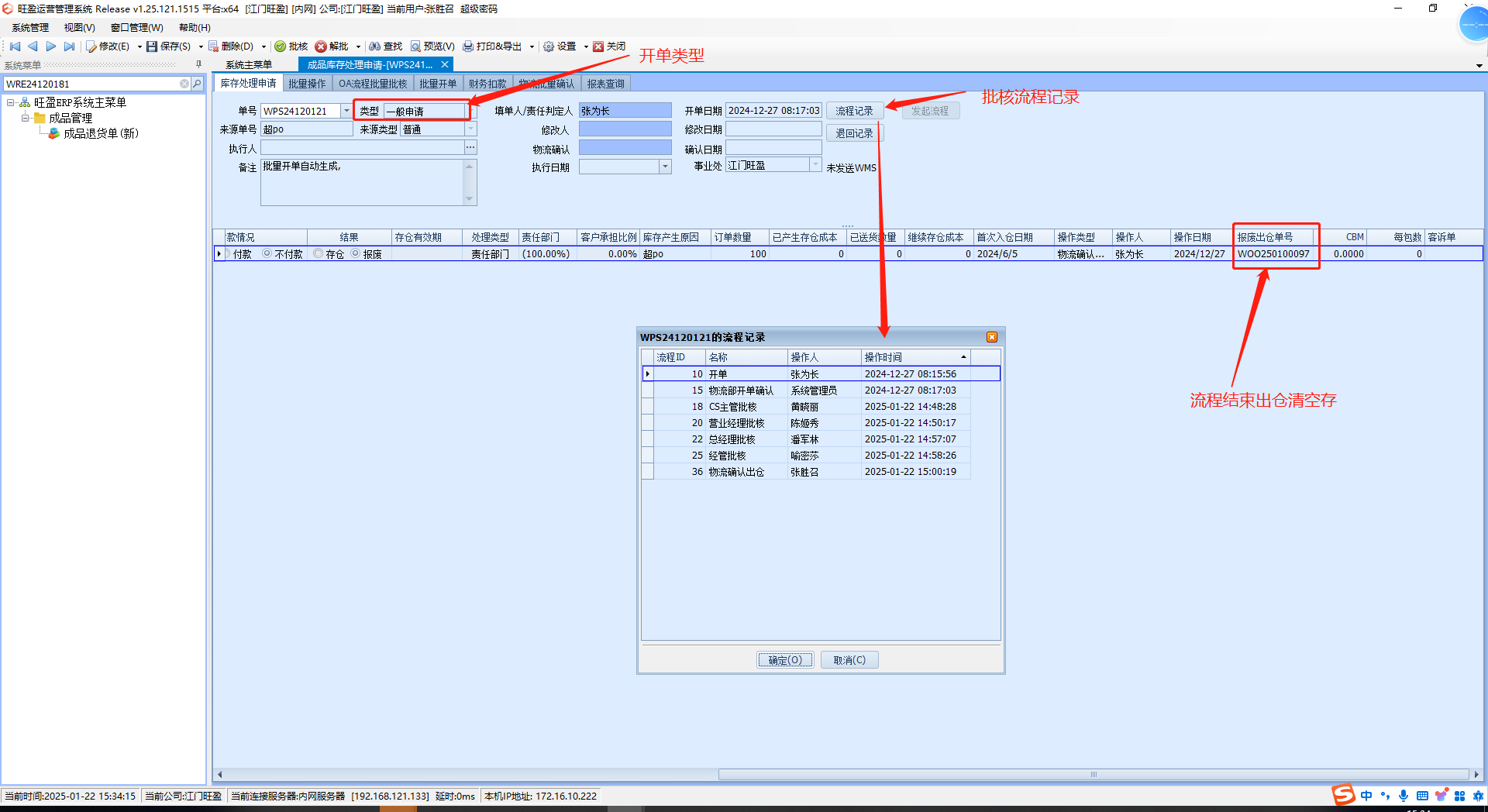The image size is (1488, 812).
Task: Open the 打印&导出 dropdown arrow
Action: click(532, 46)
